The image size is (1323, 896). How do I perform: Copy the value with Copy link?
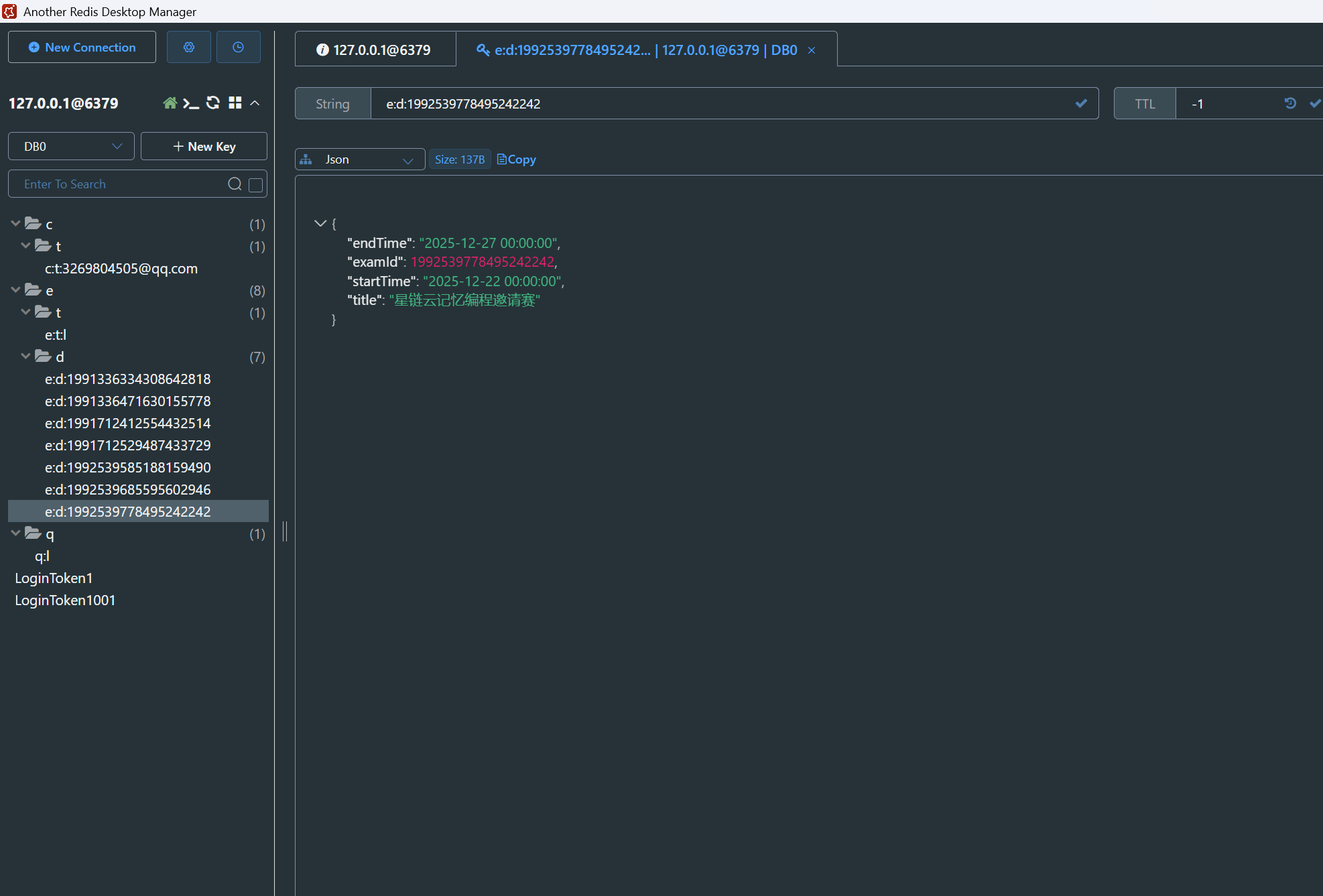[x=517, y=159]
